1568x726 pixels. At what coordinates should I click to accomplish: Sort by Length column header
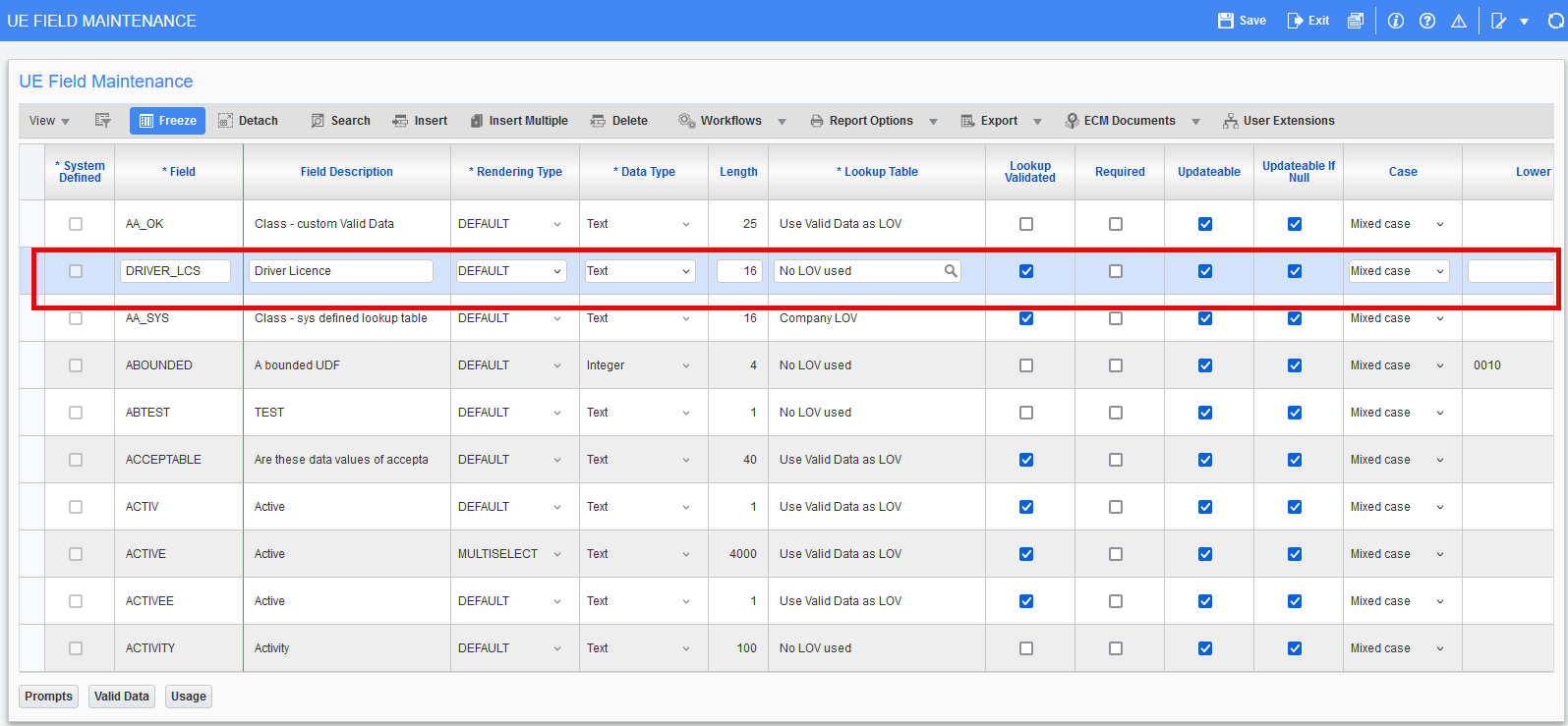click(x=738, y=172)
